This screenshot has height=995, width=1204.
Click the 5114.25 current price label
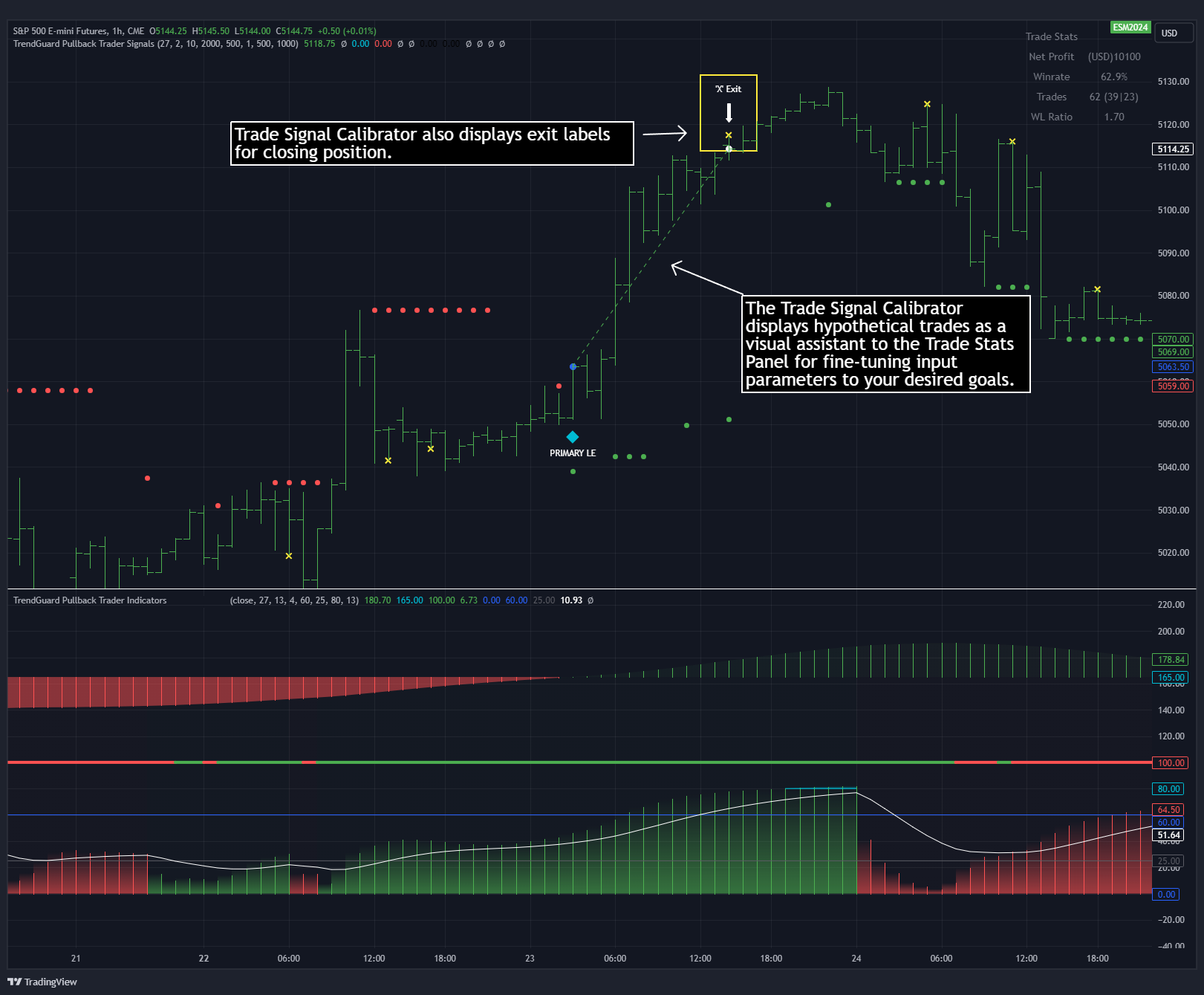point(1171,149)
